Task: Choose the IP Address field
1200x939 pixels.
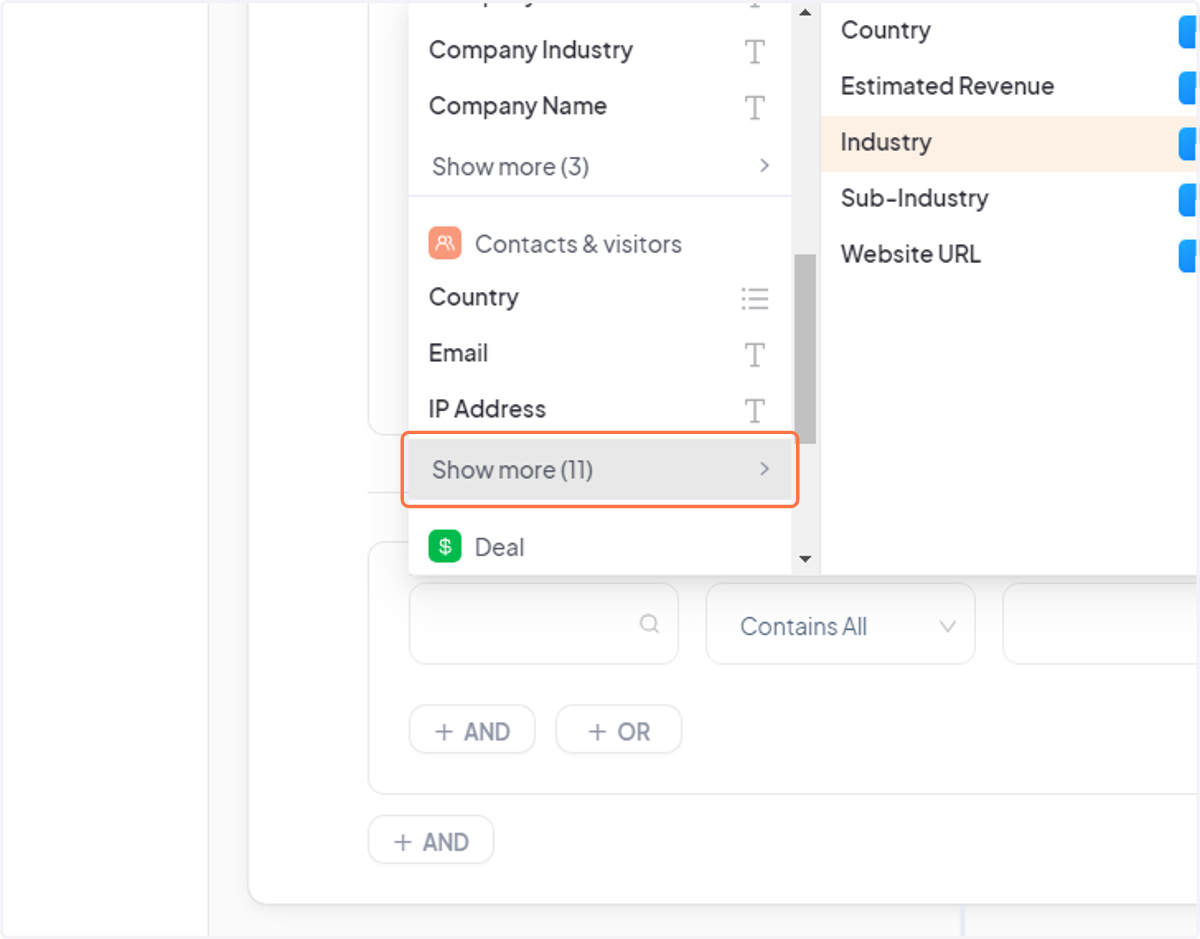Action: [x=600, y=410]
